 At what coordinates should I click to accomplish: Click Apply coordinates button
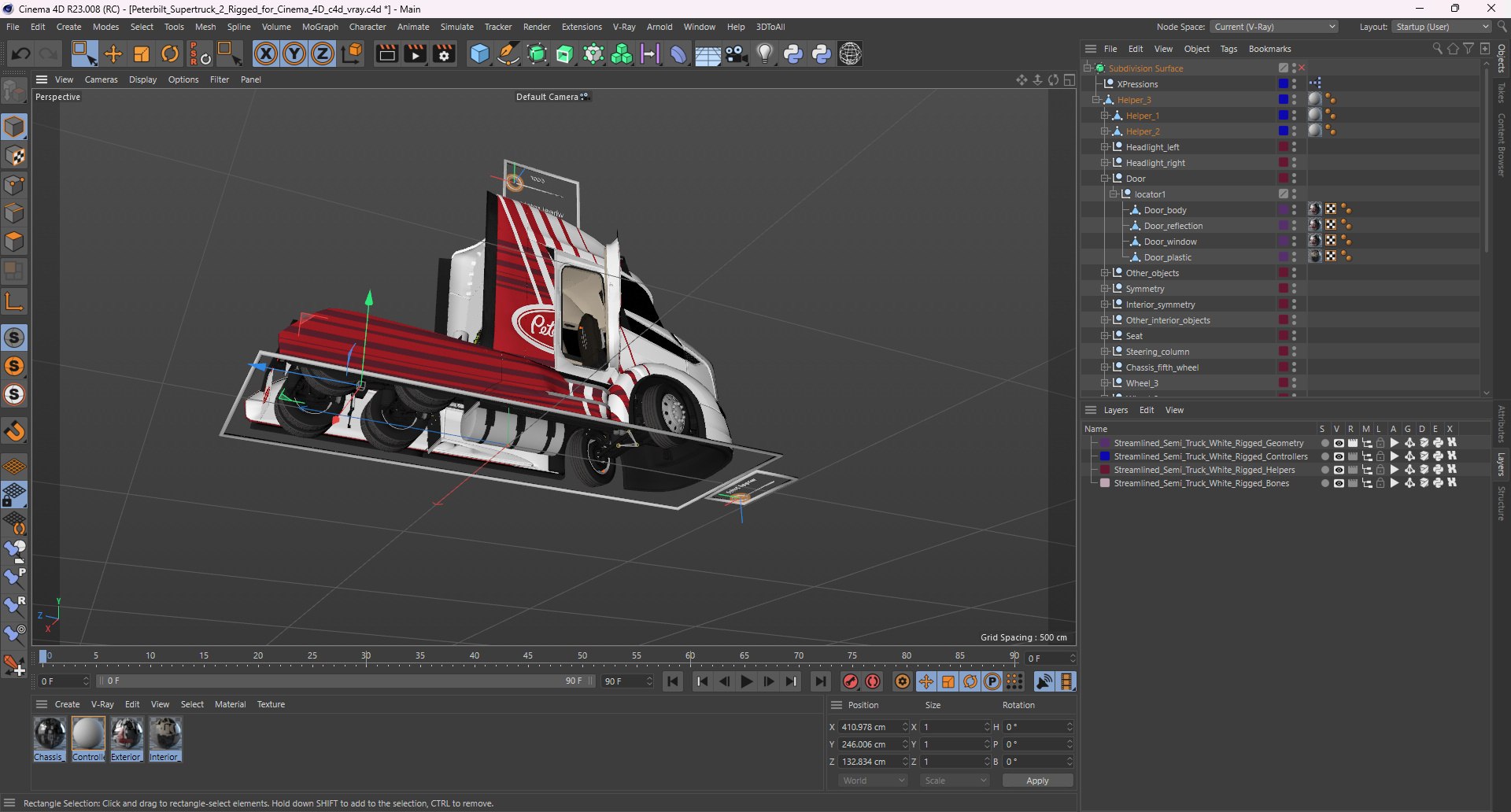1037,781
